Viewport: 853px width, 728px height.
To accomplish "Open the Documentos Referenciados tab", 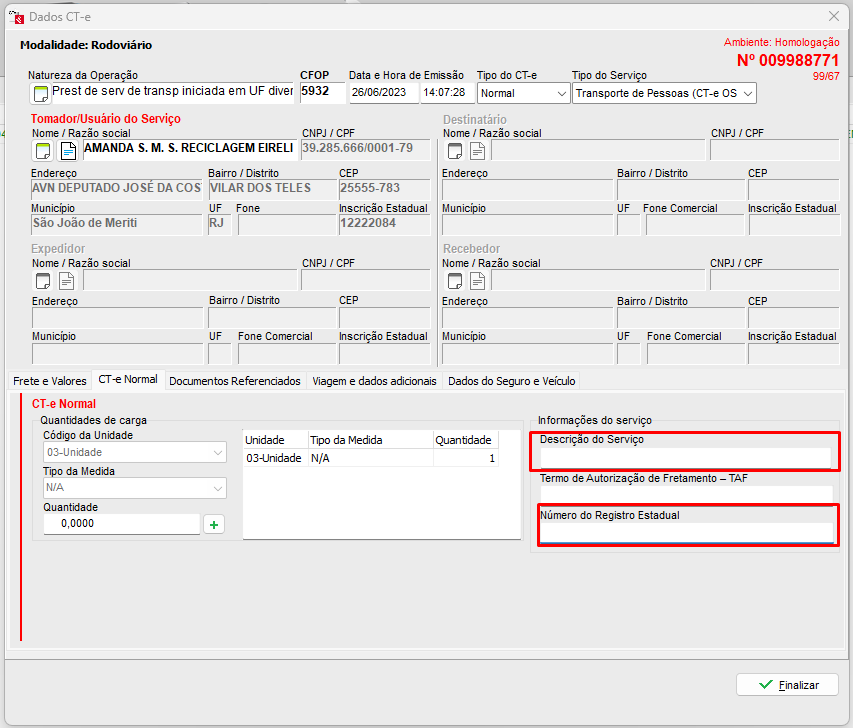I will [x=235, y=381].
